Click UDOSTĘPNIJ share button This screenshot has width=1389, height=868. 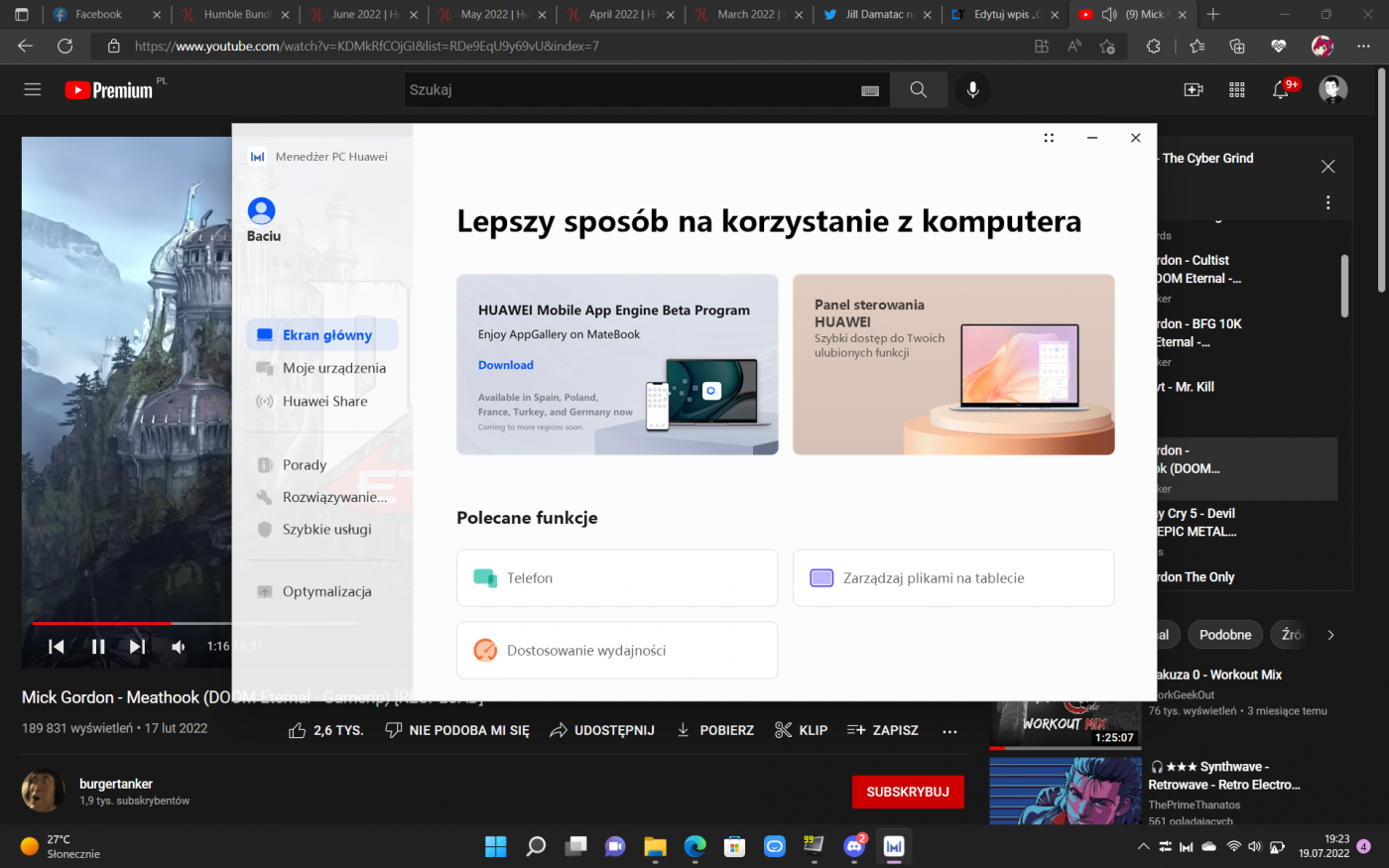click(x=602, y=730)
